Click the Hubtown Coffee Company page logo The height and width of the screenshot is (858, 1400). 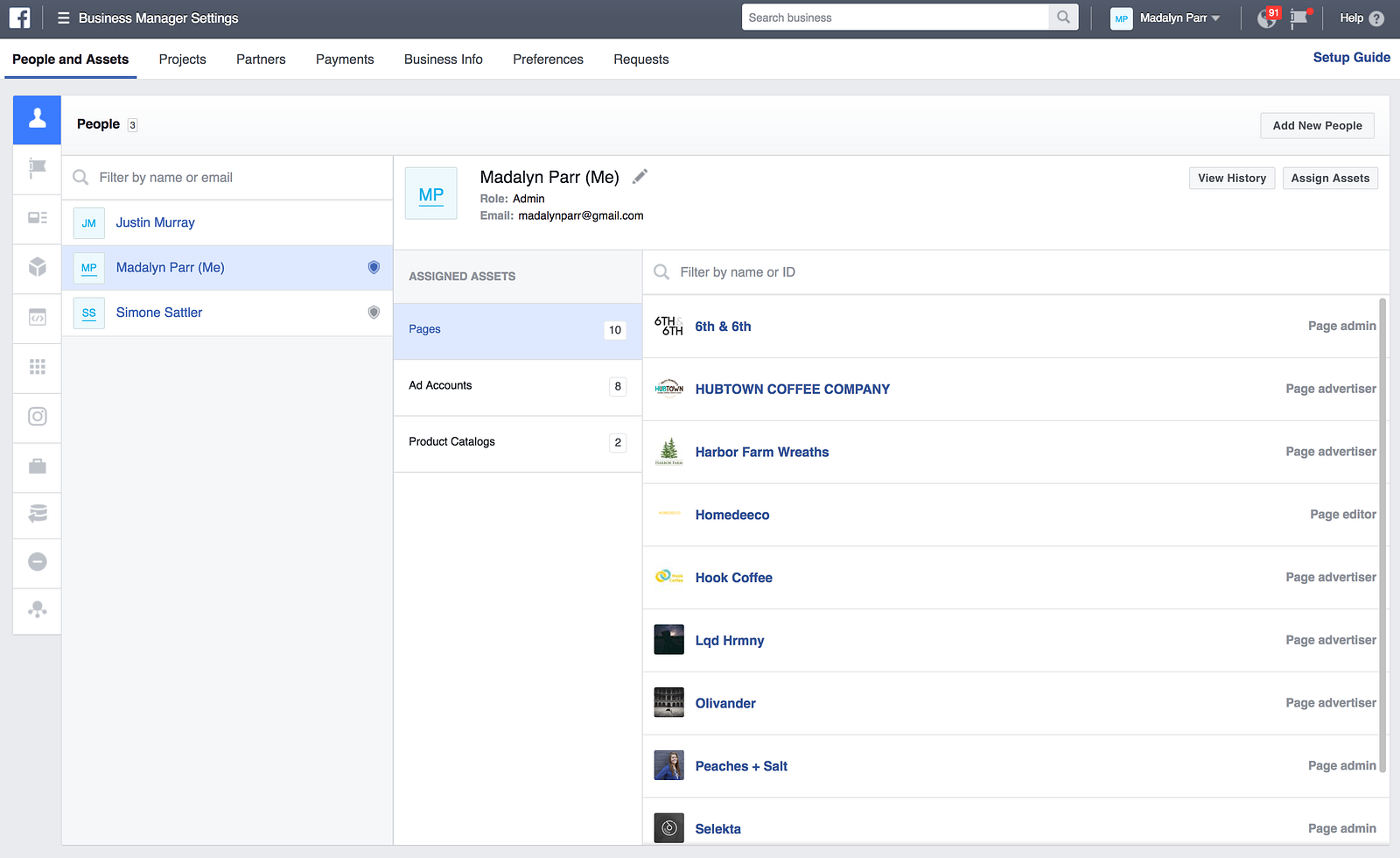[668, 389]
